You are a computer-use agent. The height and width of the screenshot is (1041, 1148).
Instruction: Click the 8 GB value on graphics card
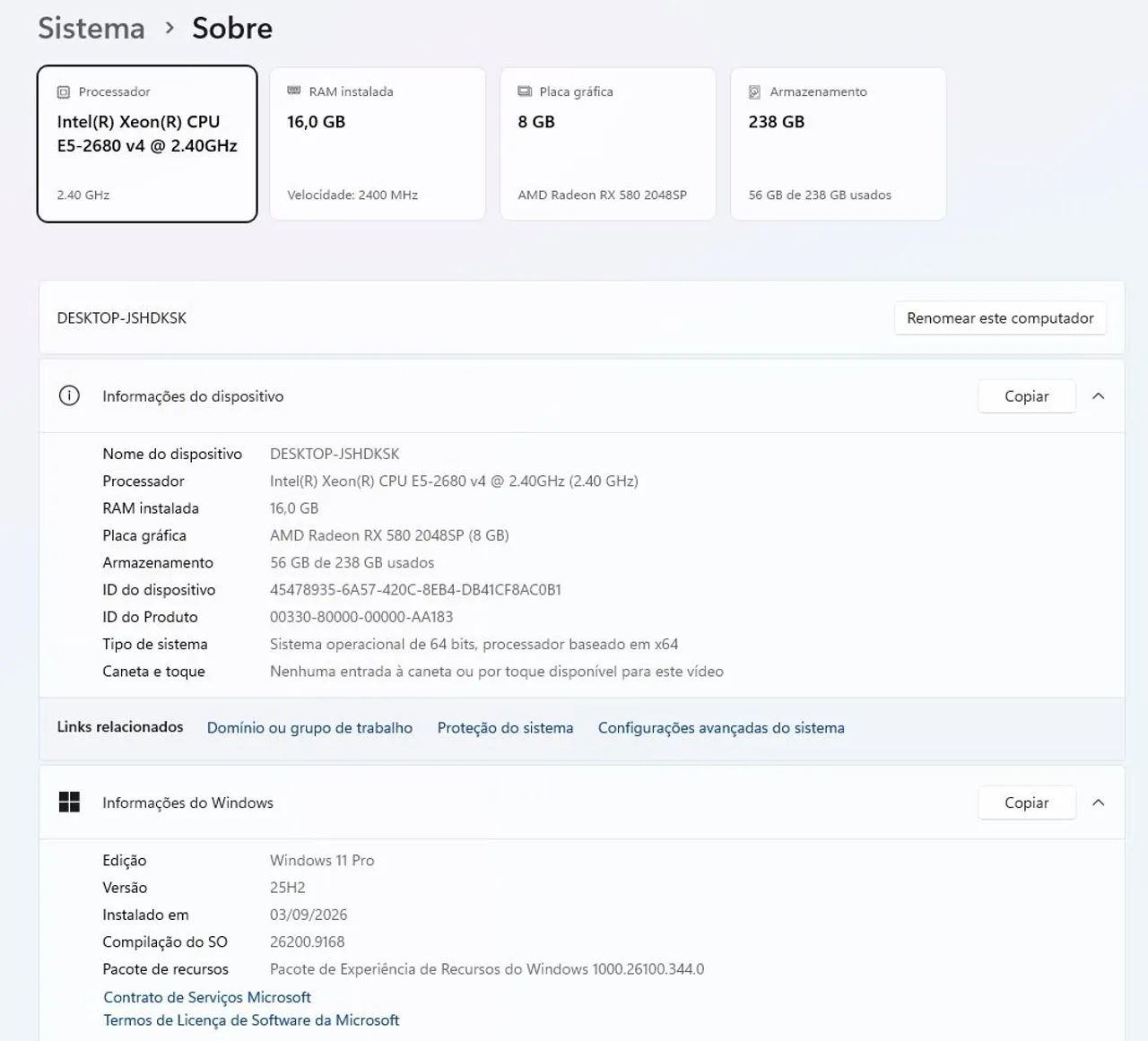[x=536, y=122]
